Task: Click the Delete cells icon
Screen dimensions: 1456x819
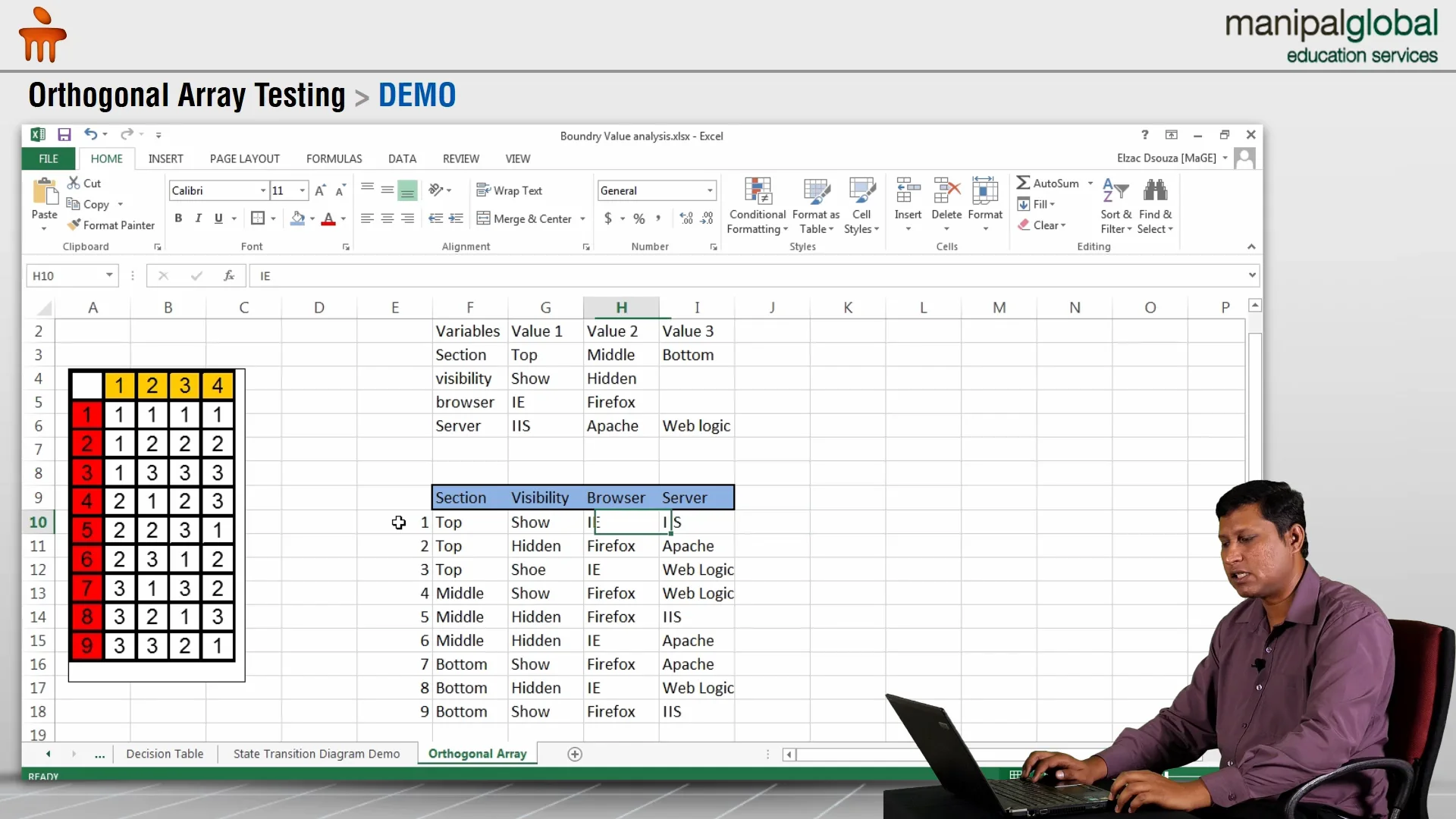Action: [946, 190]
